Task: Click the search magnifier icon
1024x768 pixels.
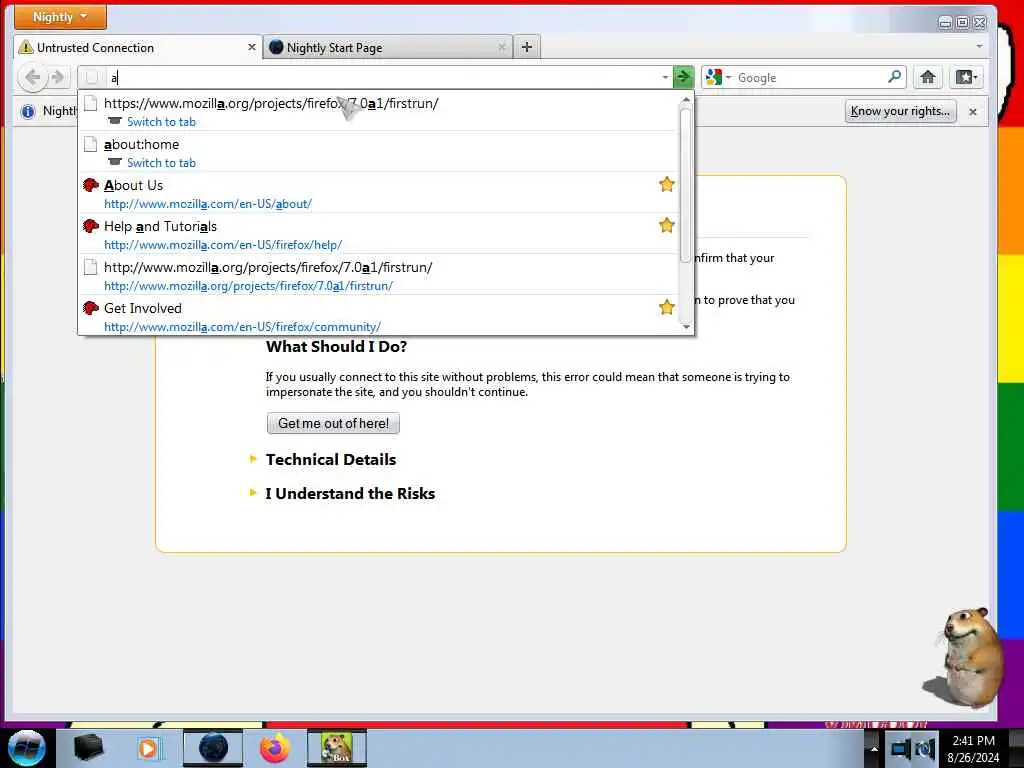Action: click(895, 77)
